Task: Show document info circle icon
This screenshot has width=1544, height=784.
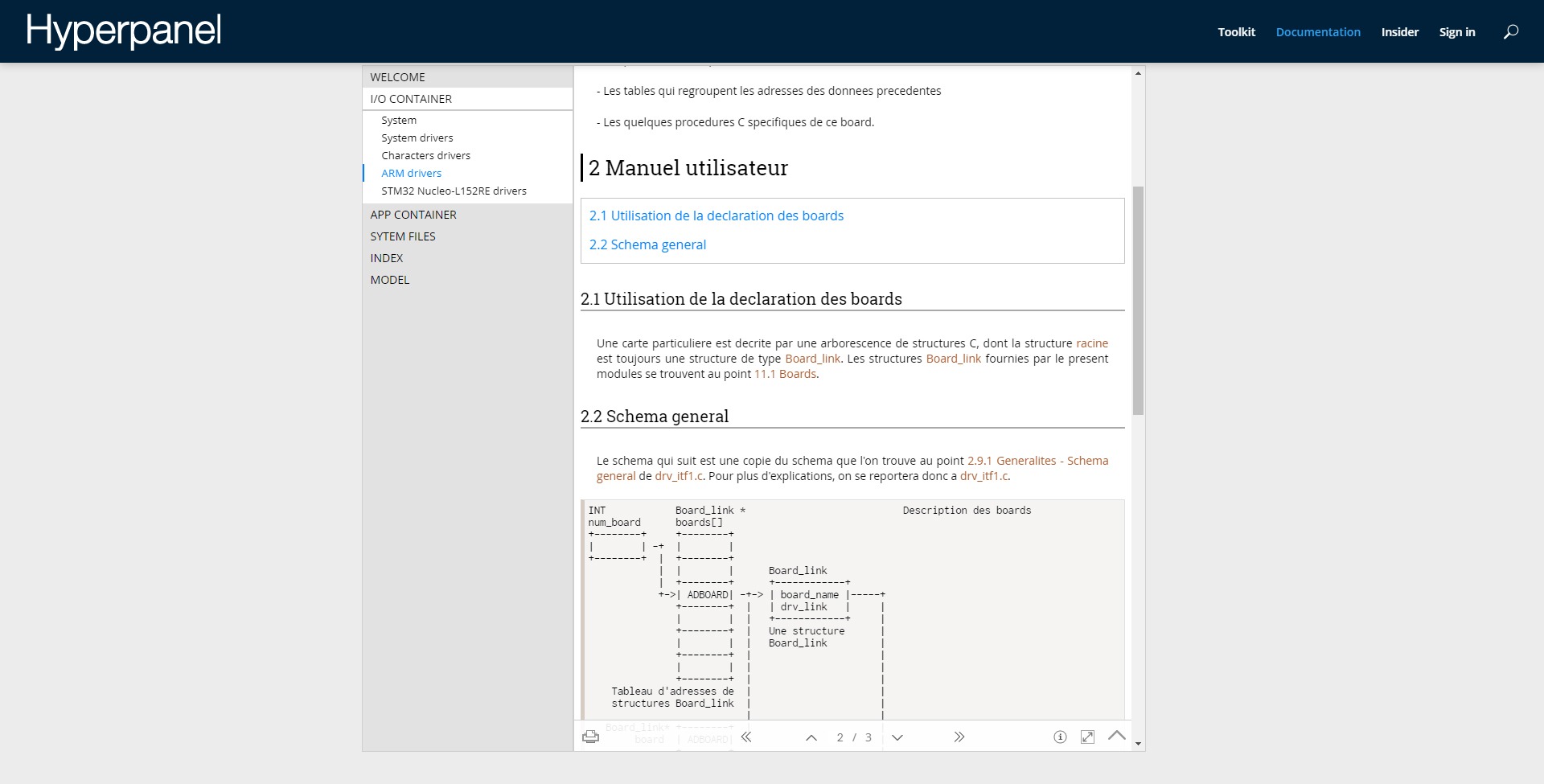Action: [x=1060, y=737]
